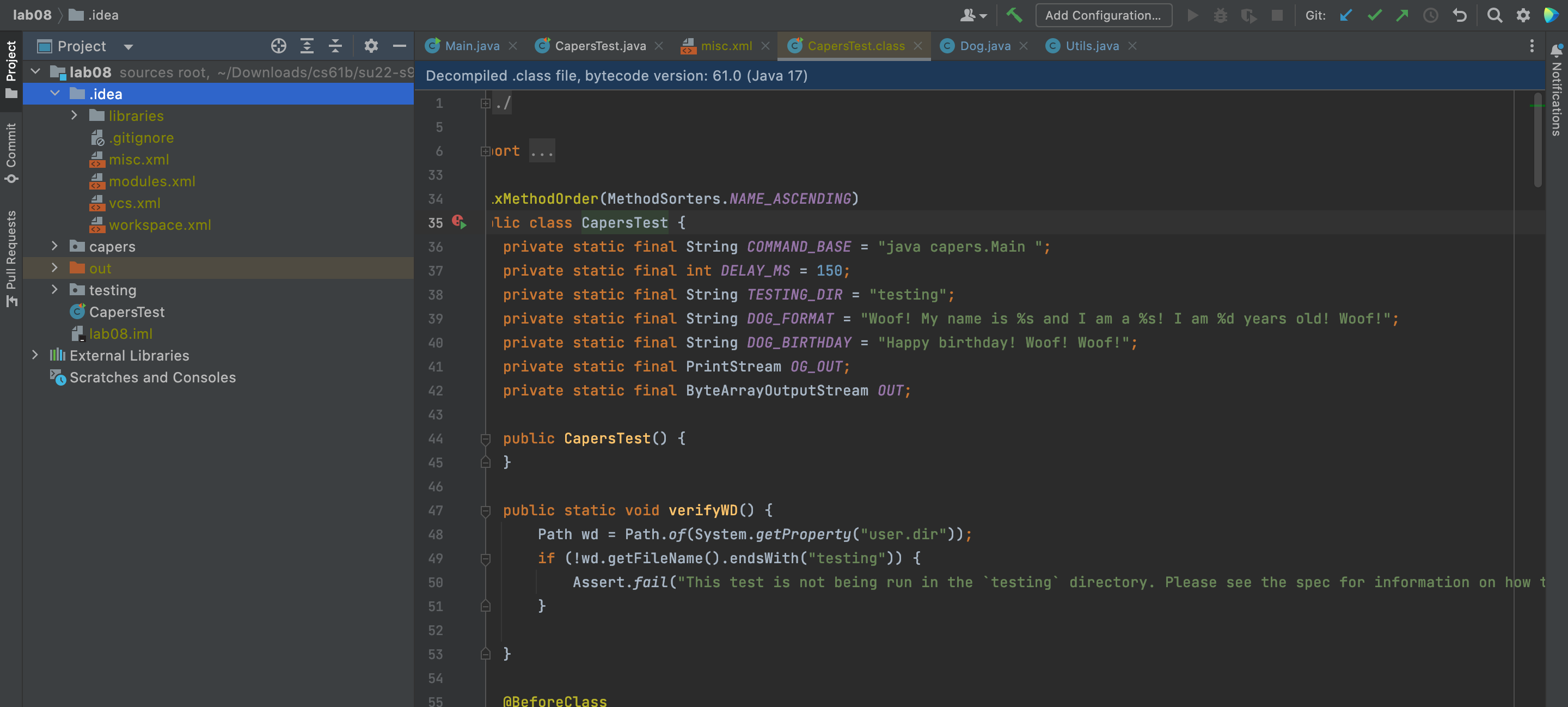This screenshot has height=707, width=1568.
Task: Toggle code fold at verifyWD method
Action: (x=485, y=510)
